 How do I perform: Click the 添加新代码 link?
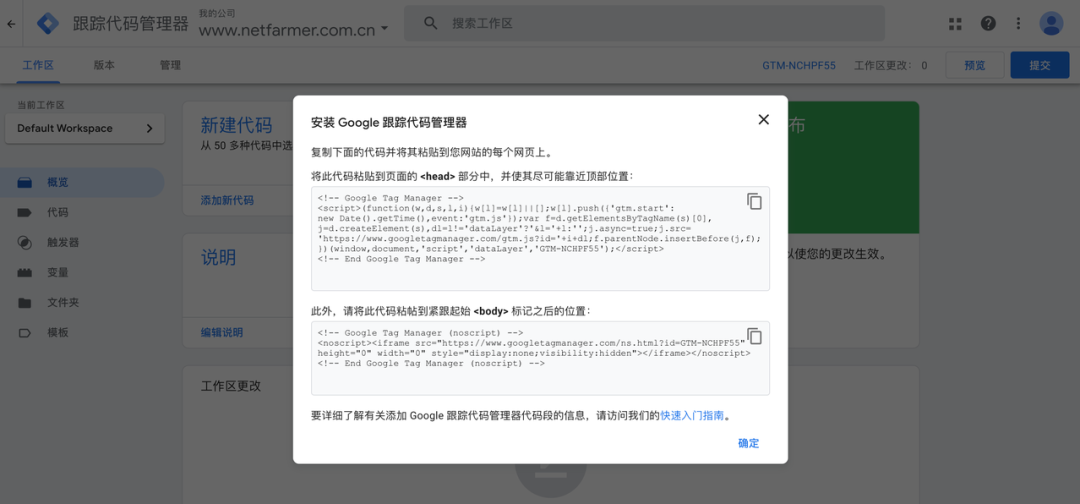click(227, 200)
